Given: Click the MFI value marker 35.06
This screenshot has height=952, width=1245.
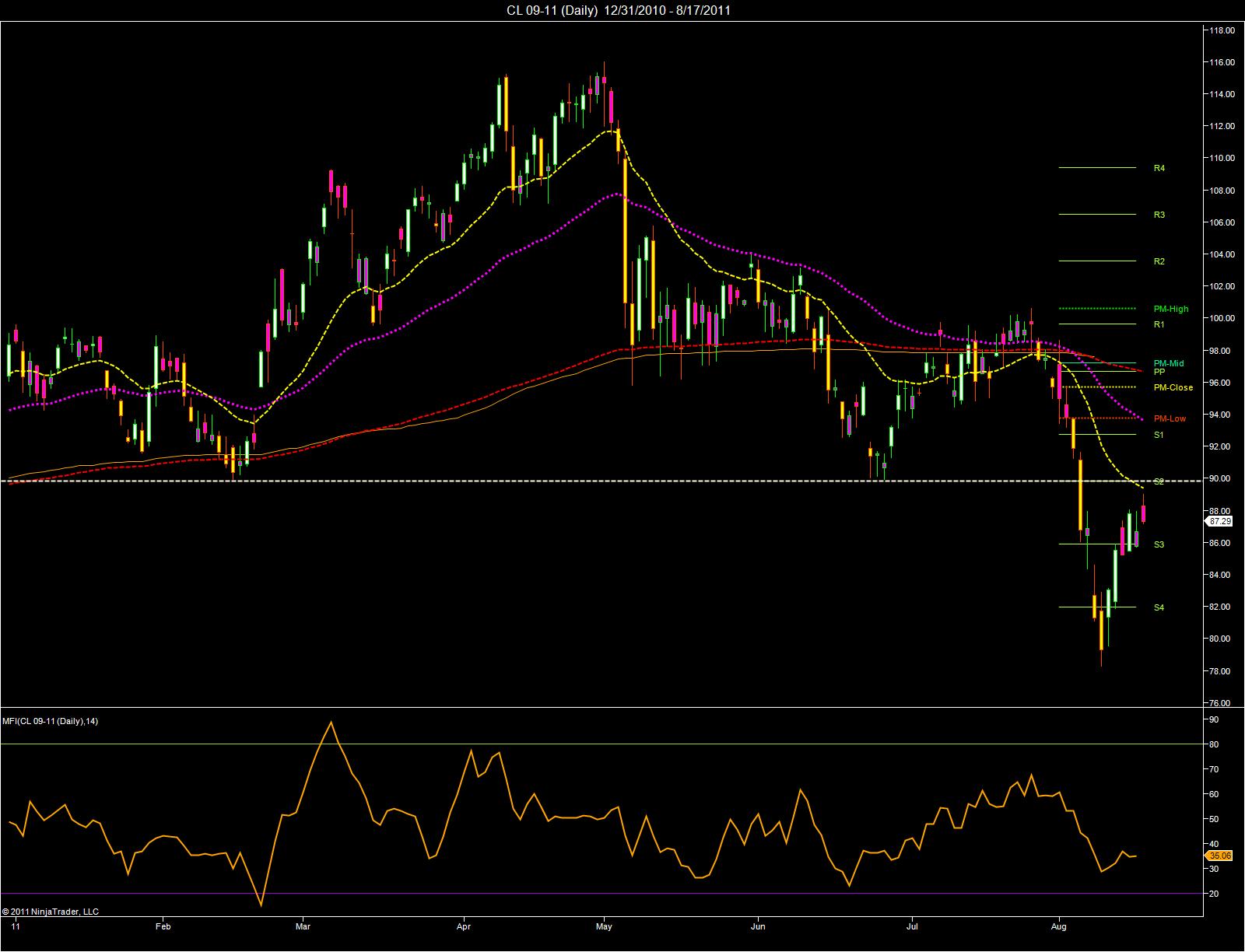Looking at the screenshot, I should (1221, 856).
